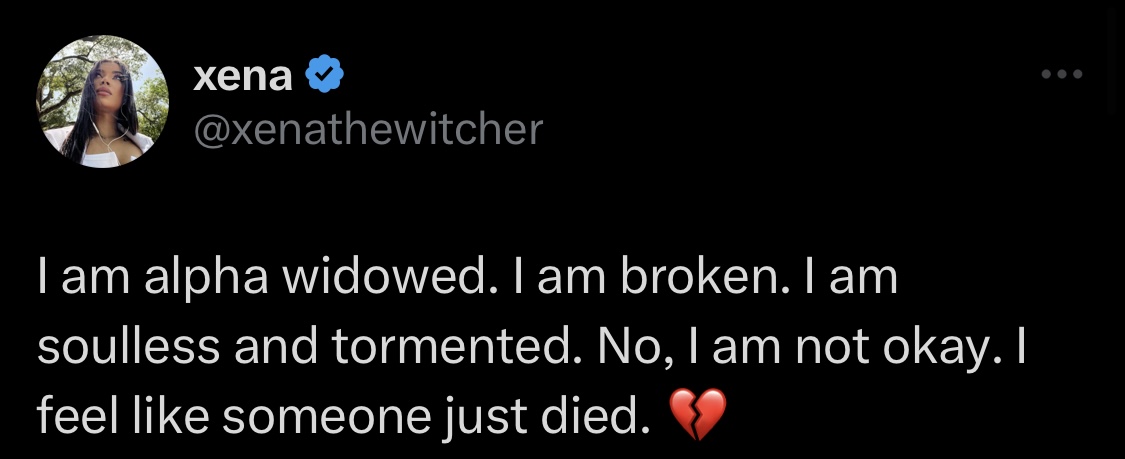Click the broken heart emoji
This screenshot has width=1125, height=459.
[697, 415]
